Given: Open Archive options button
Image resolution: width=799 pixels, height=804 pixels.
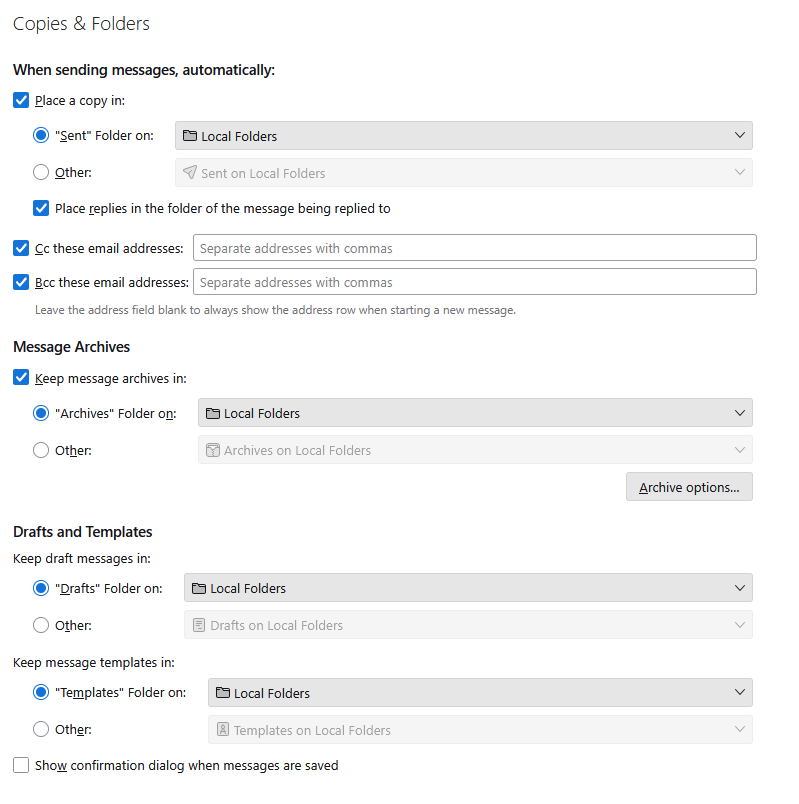Looking at the screenshot, I should 689,487.
